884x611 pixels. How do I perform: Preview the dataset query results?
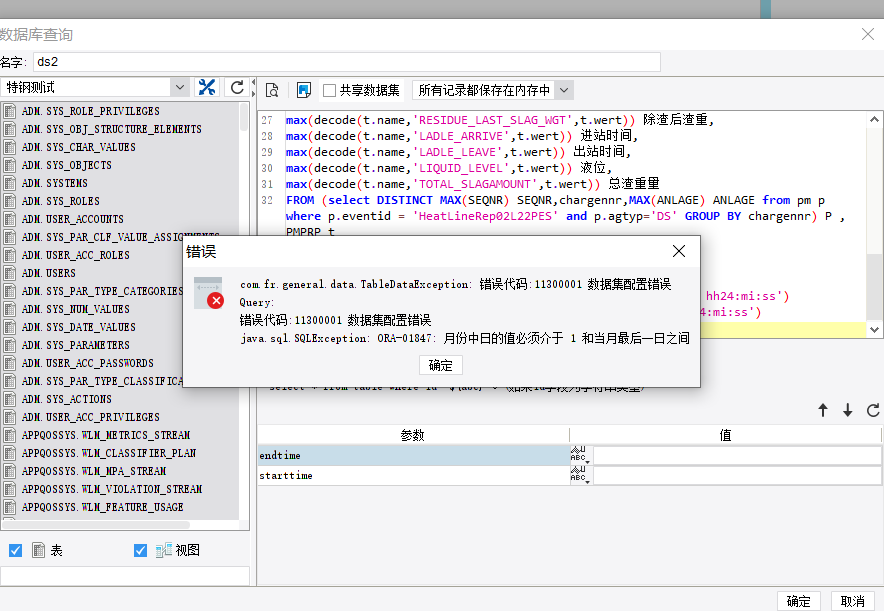pos(272,90)
